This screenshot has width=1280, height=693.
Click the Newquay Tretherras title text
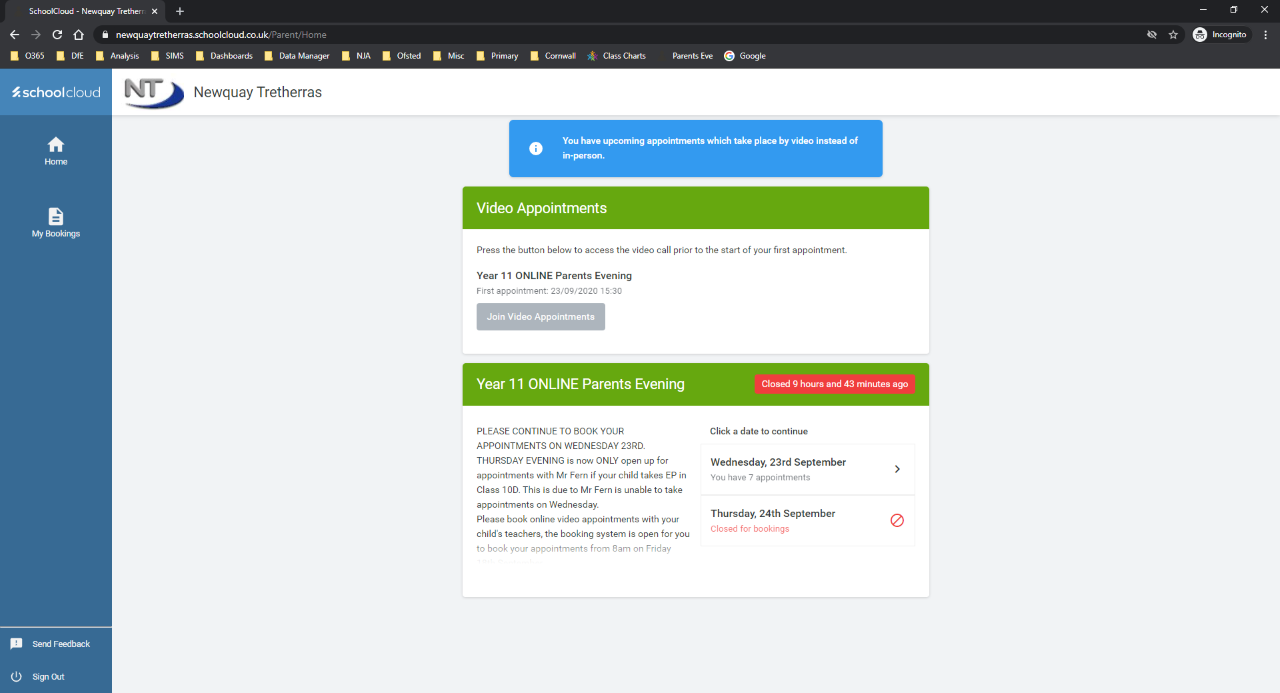tap(258, 92)
